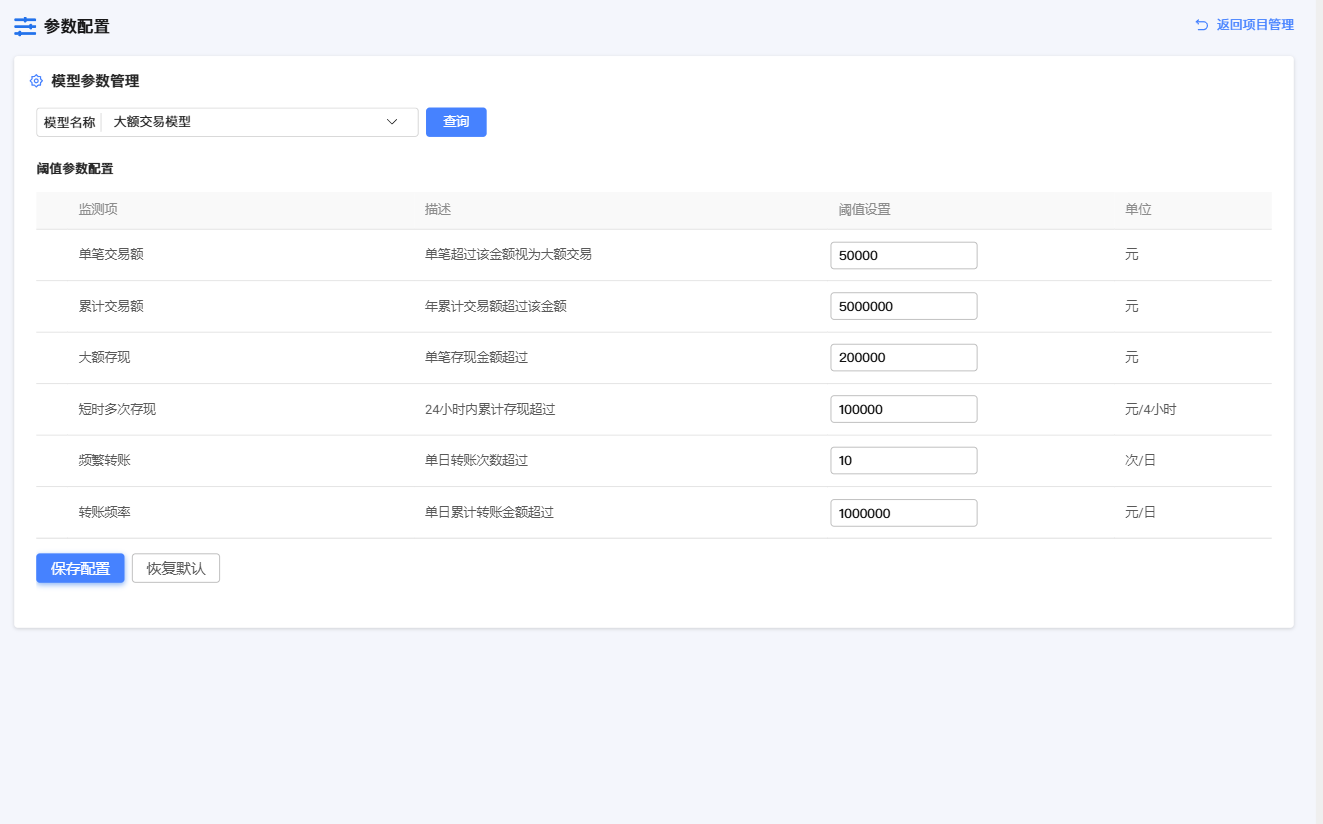Expand the 模型名称 dropdown chevron
The height and width of the screenshot is (824, 1323).
[x=392, y=122]
